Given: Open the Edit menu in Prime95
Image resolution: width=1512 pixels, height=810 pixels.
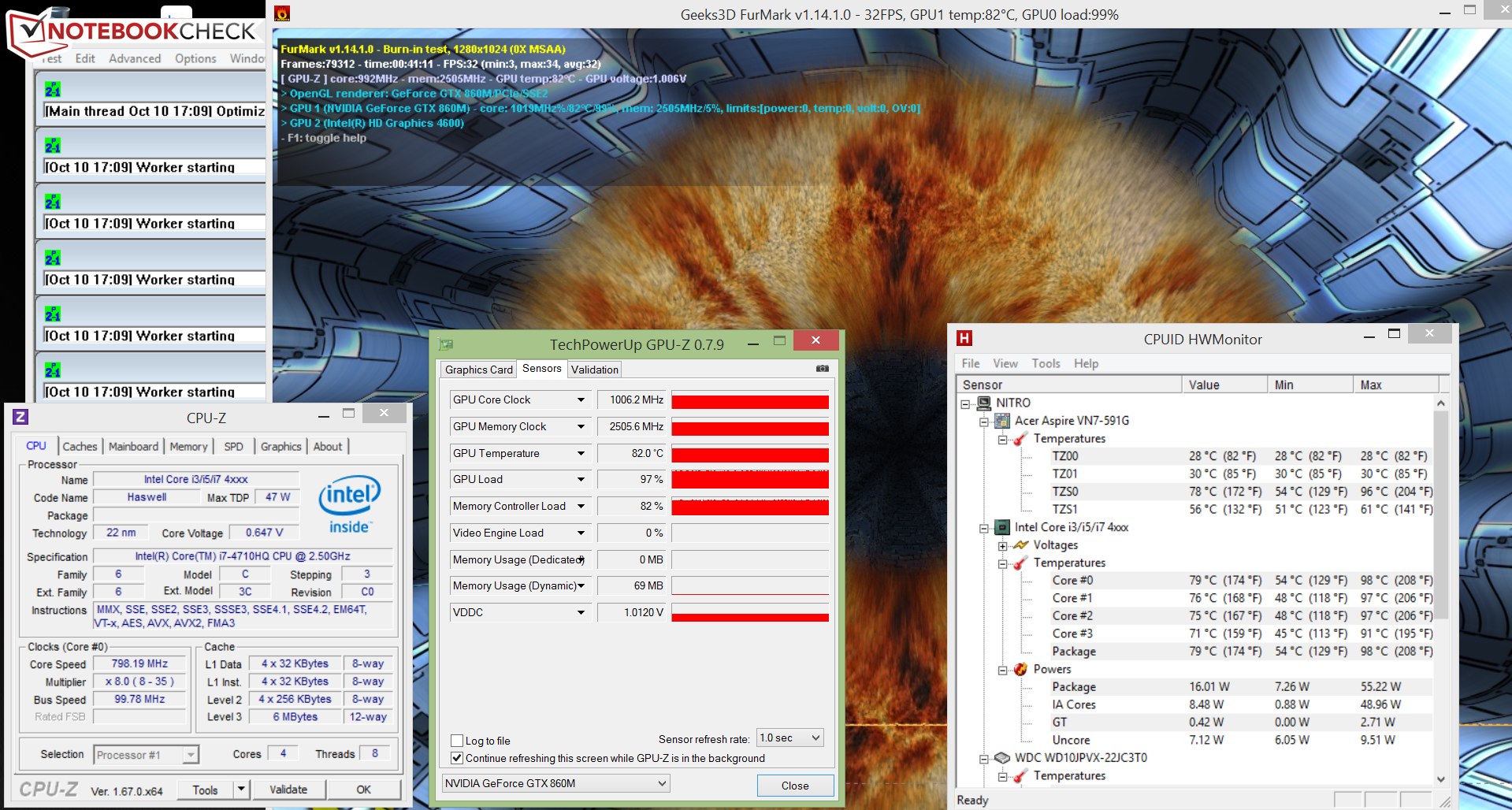Looking at the screenshot, I should [85, 58].
